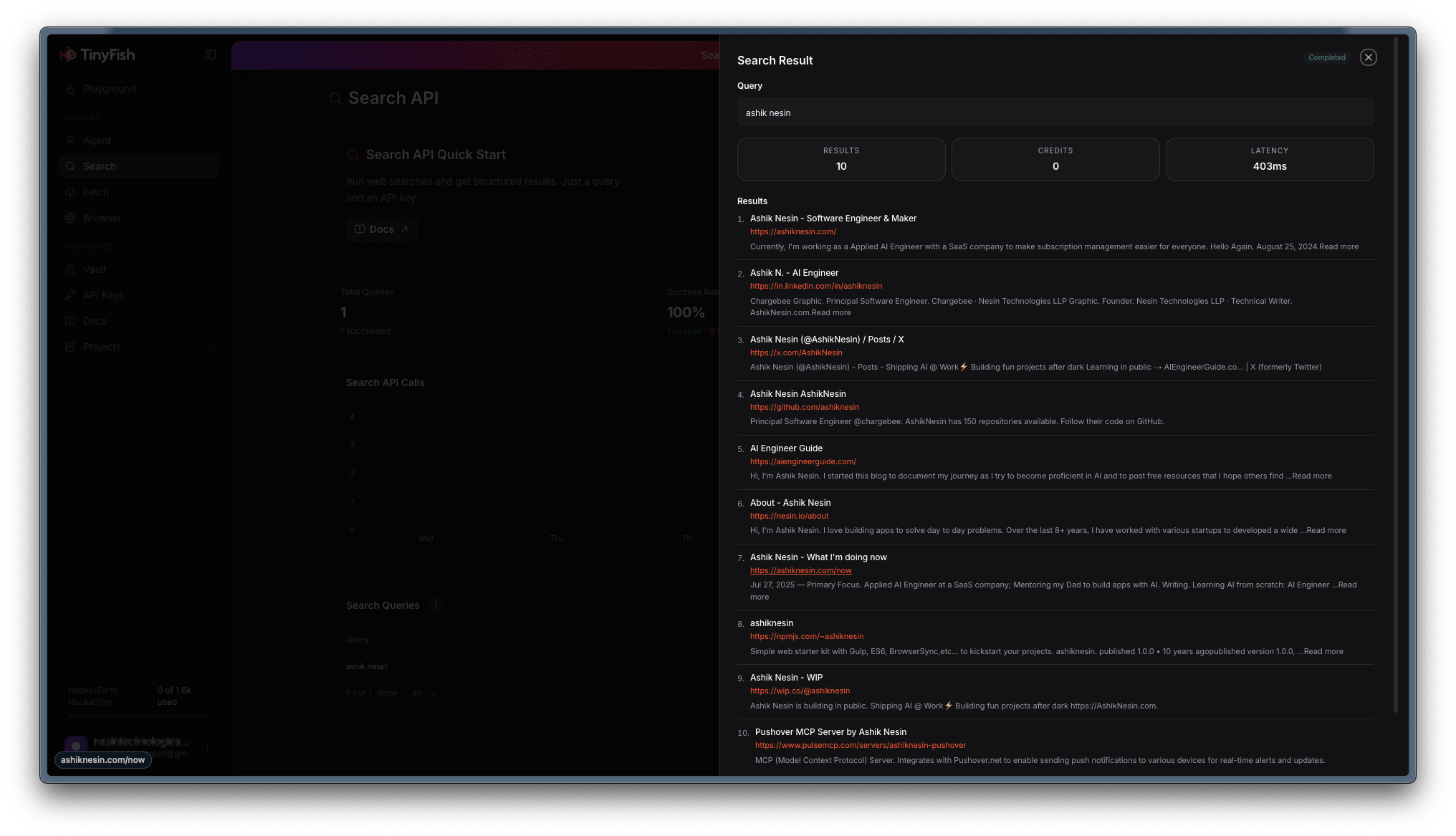Click Read more on the nesin.io about snippet
Screen dimensions: 1456x836
tap(1326, 530)
